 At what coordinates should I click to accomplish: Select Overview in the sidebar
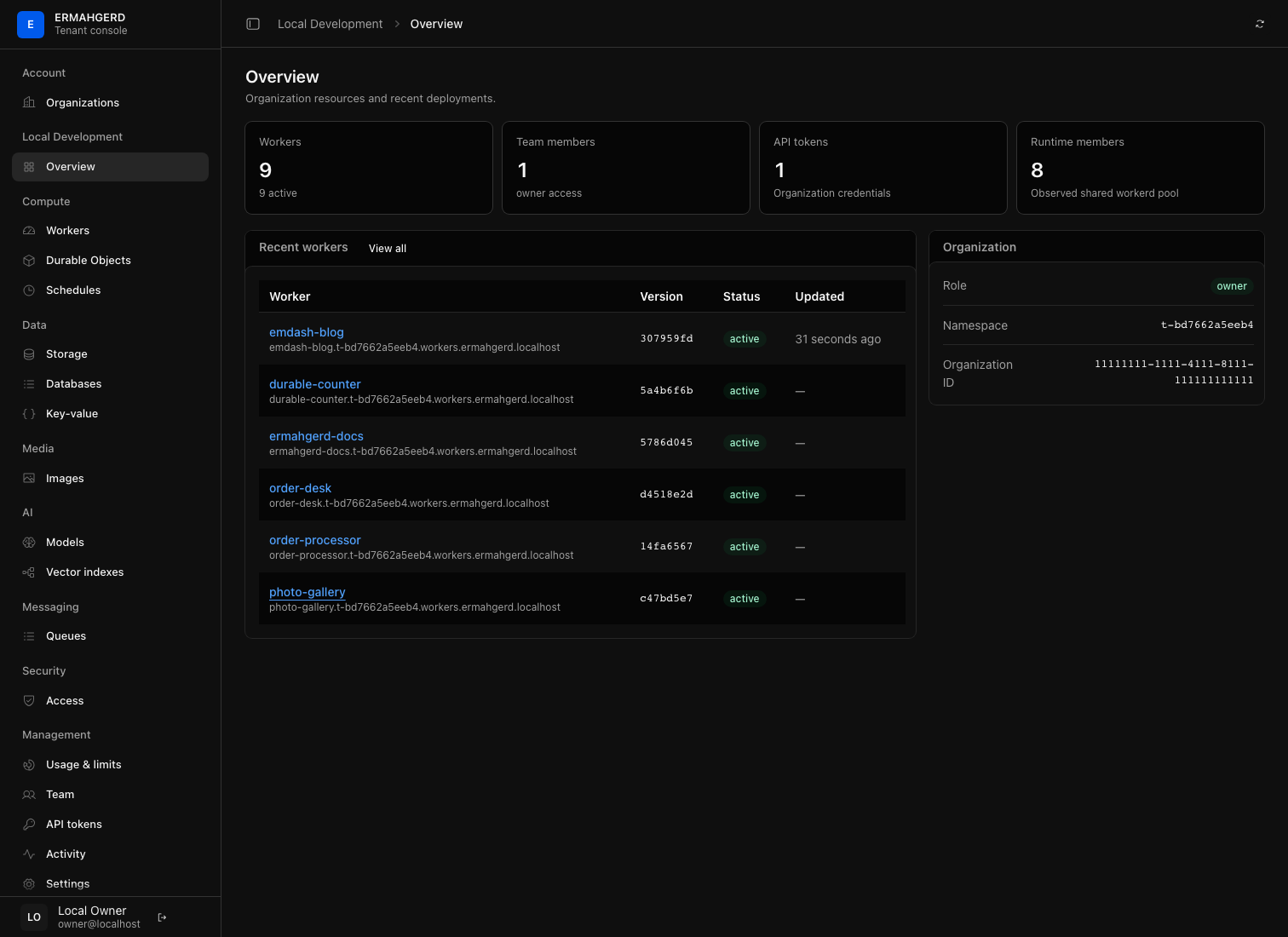(110, 167)
